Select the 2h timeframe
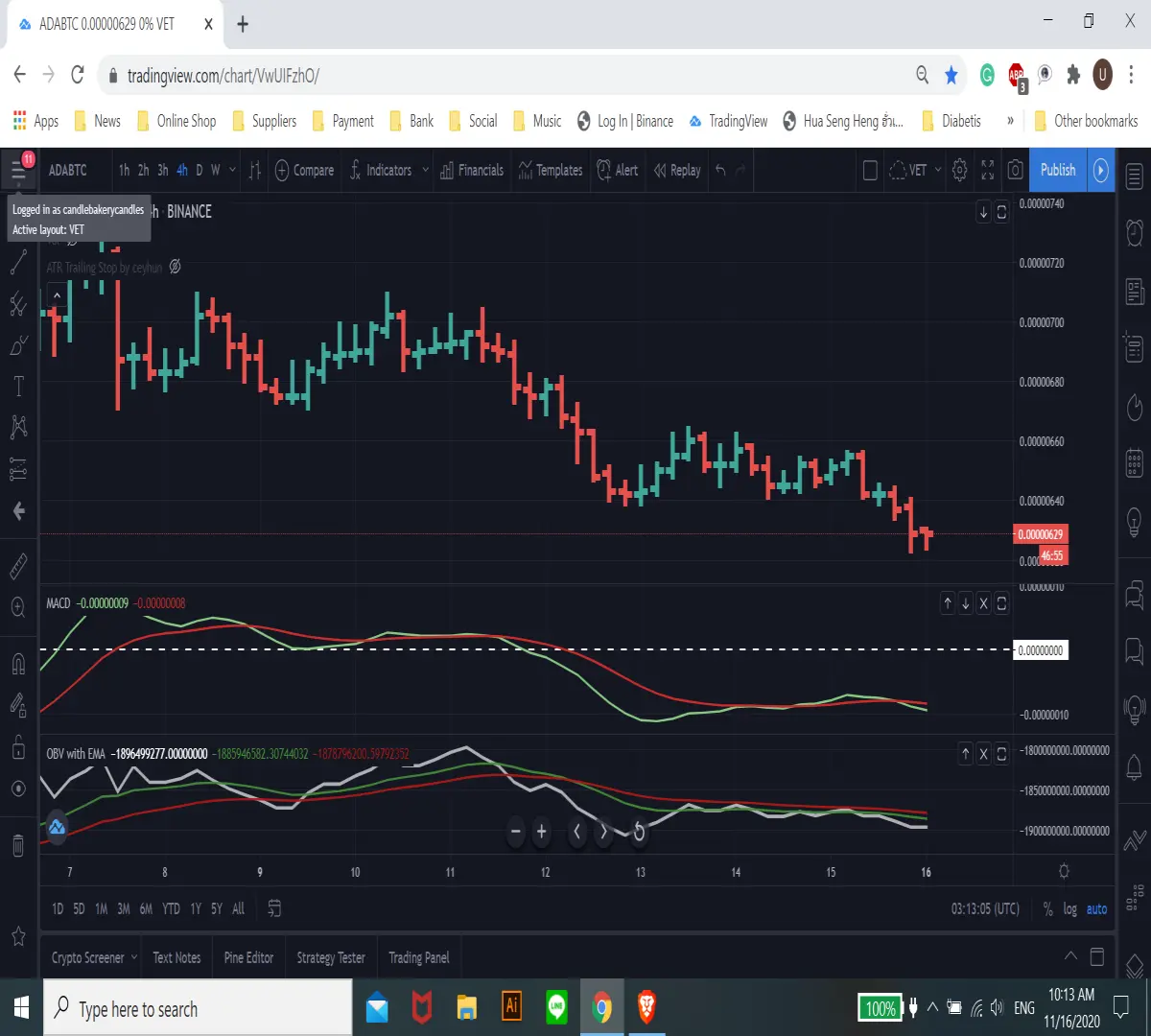 pos(143,171)
